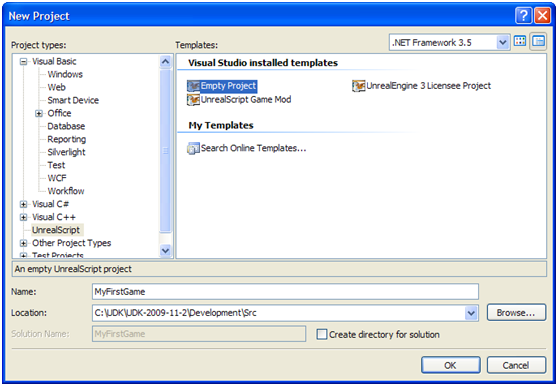The image size is (558, 386).
Task: Select Visual Basic root item
Action: [x=54, y=62]
